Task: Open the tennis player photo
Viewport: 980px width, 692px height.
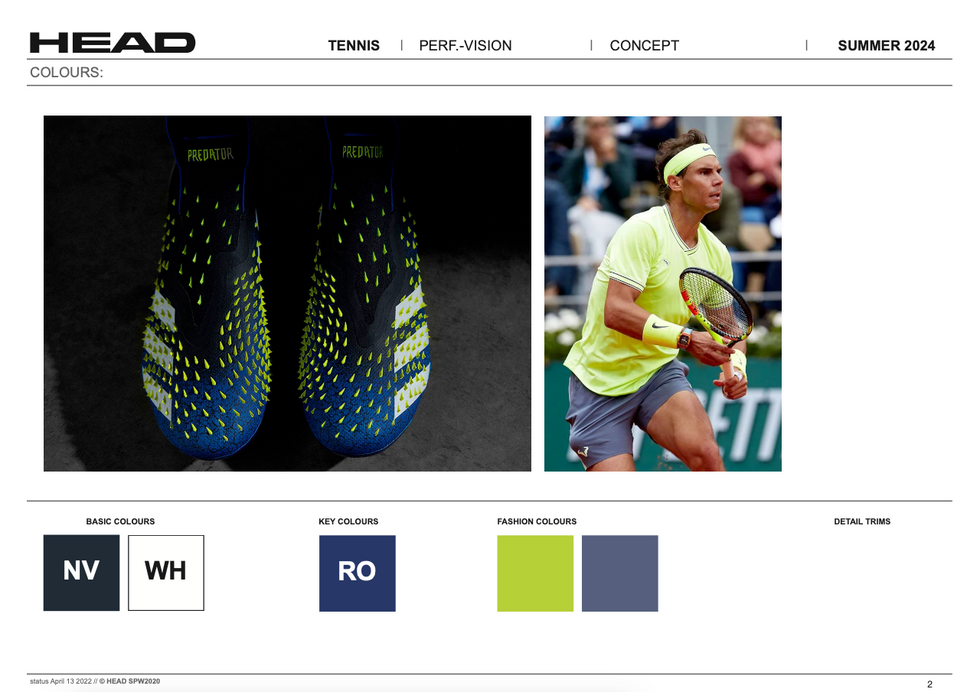Action: click(x=662, y=293)
